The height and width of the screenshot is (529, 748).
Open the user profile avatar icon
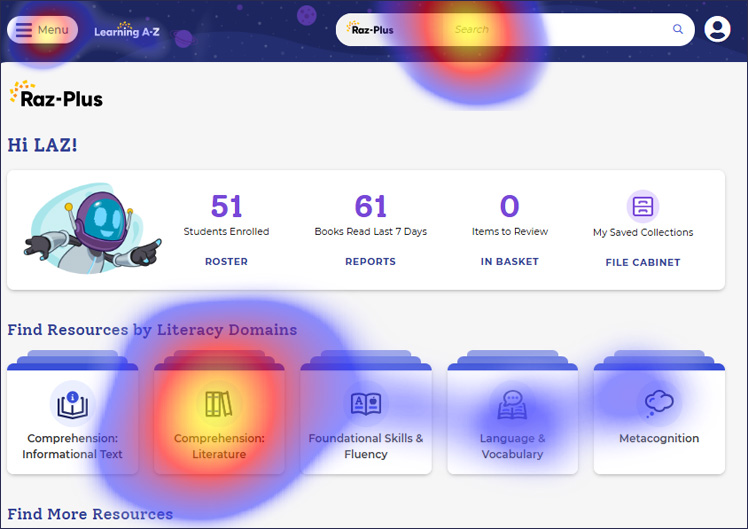tap(717, 30)
